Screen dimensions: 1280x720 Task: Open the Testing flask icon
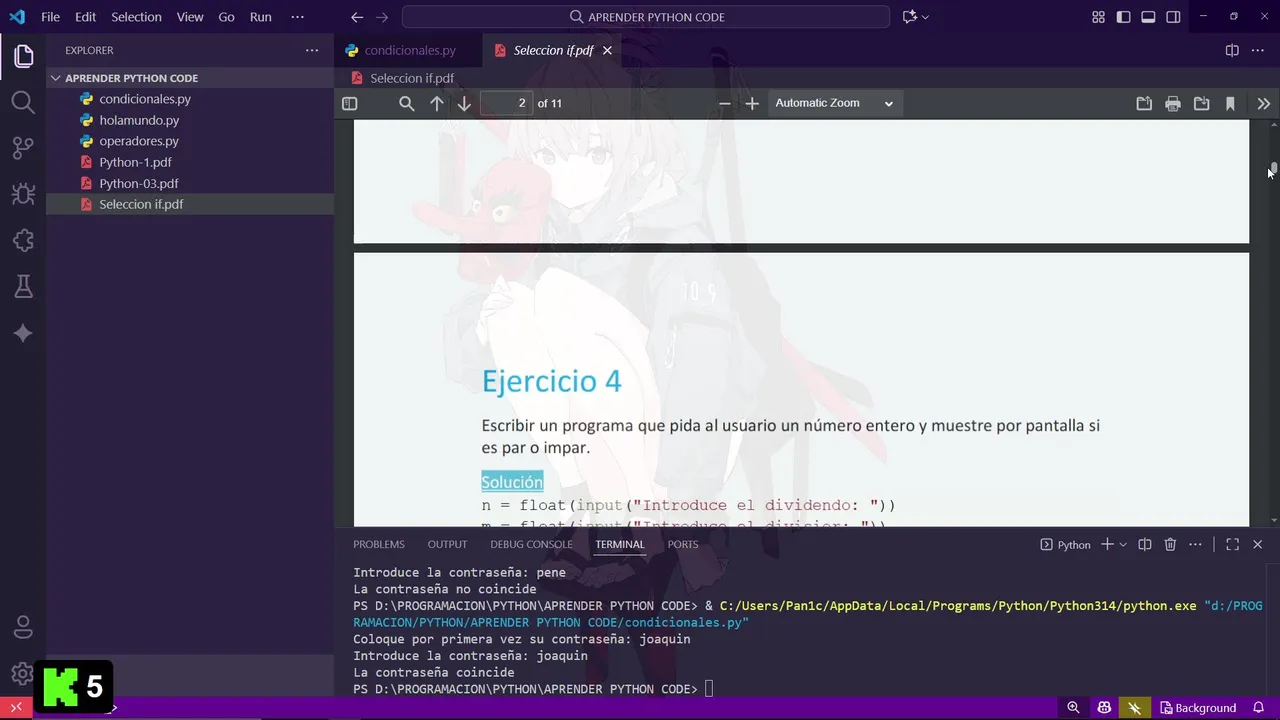(x=23, y=287)
